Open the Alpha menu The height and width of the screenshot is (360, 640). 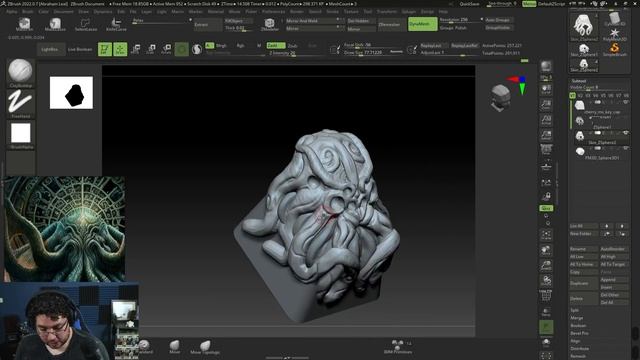(12, 12)
